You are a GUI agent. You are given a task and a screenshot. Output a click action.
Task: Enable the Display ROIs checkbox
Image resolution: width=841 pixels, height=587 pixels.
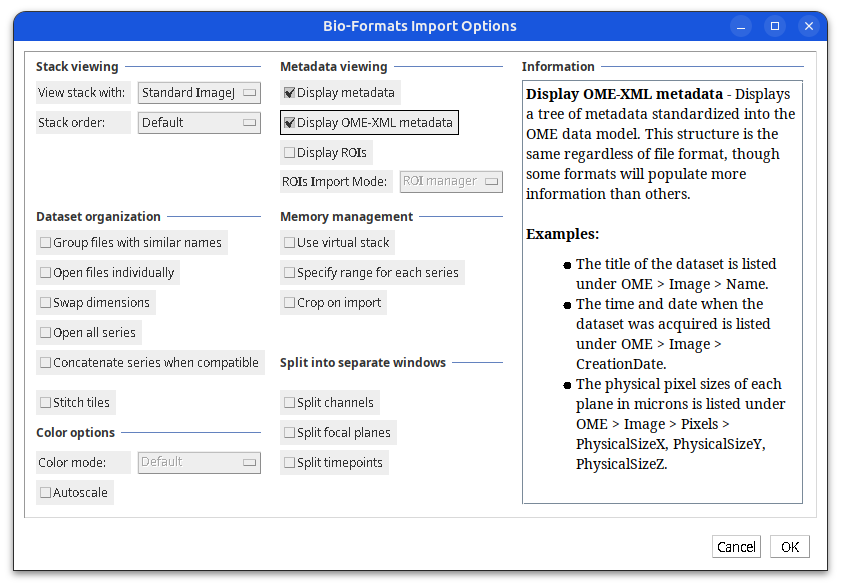(290, 153)
